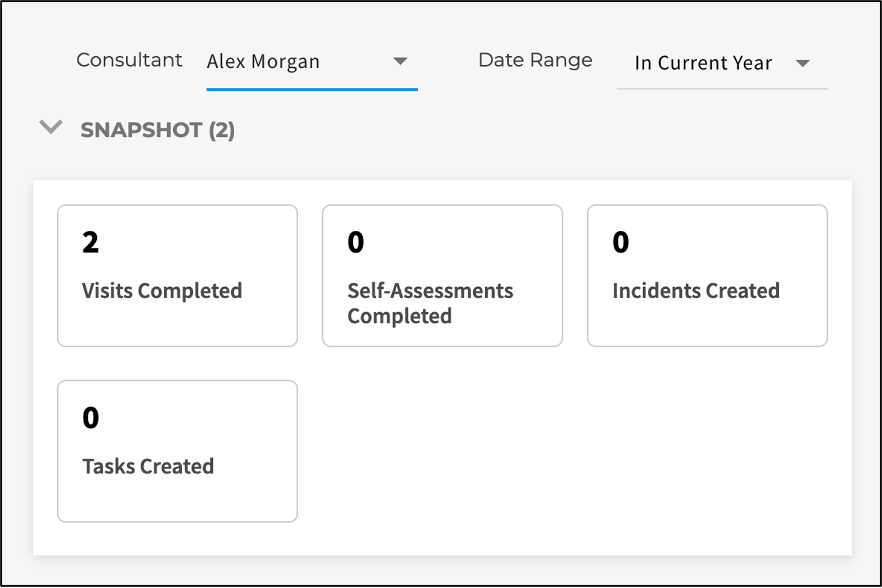Click the 0 count in Incidents Created
Viewport: 882px width, 588px height.
coord(620,243)
